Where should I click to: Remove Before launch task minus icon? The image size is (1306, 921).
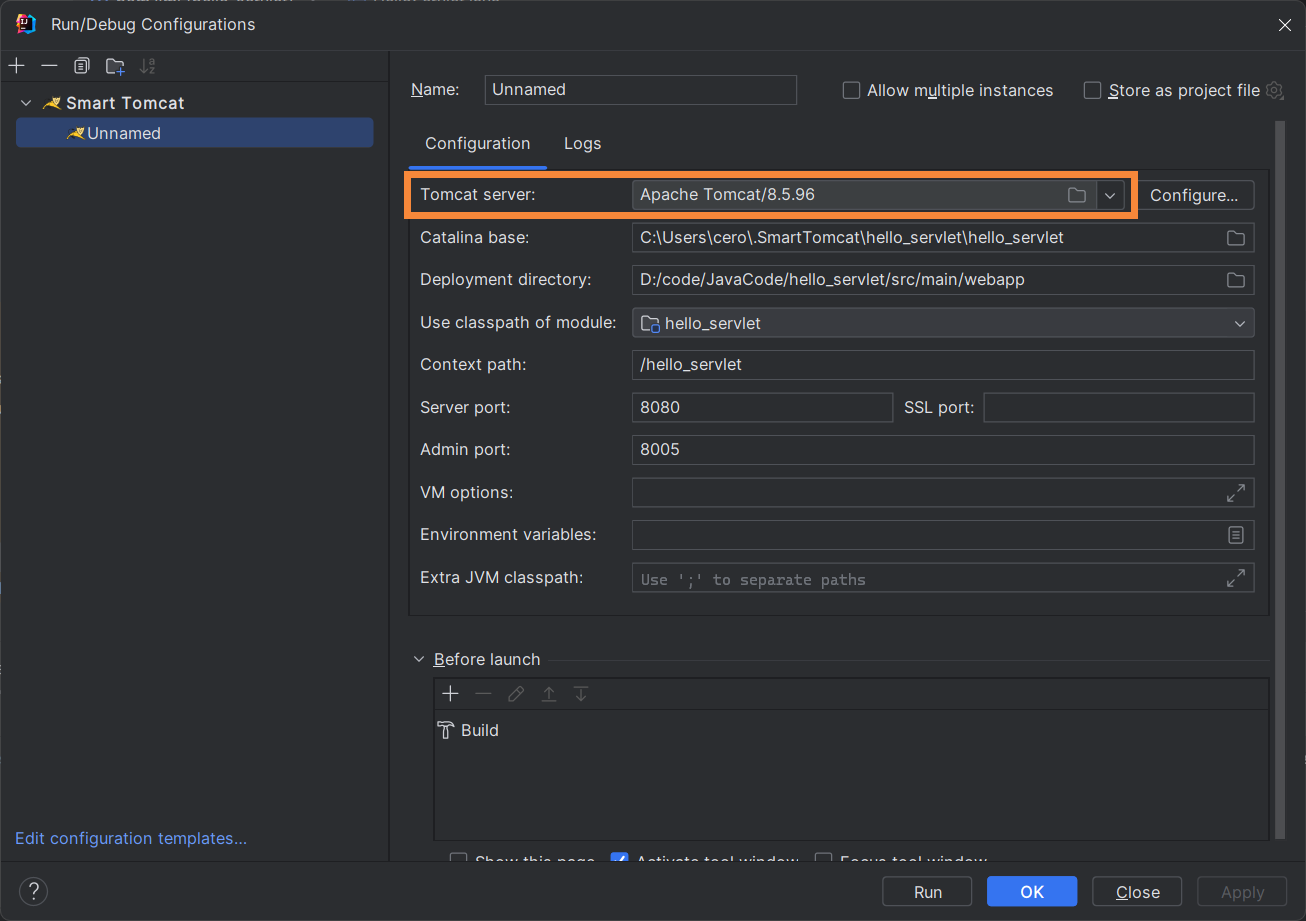(483, 694)
